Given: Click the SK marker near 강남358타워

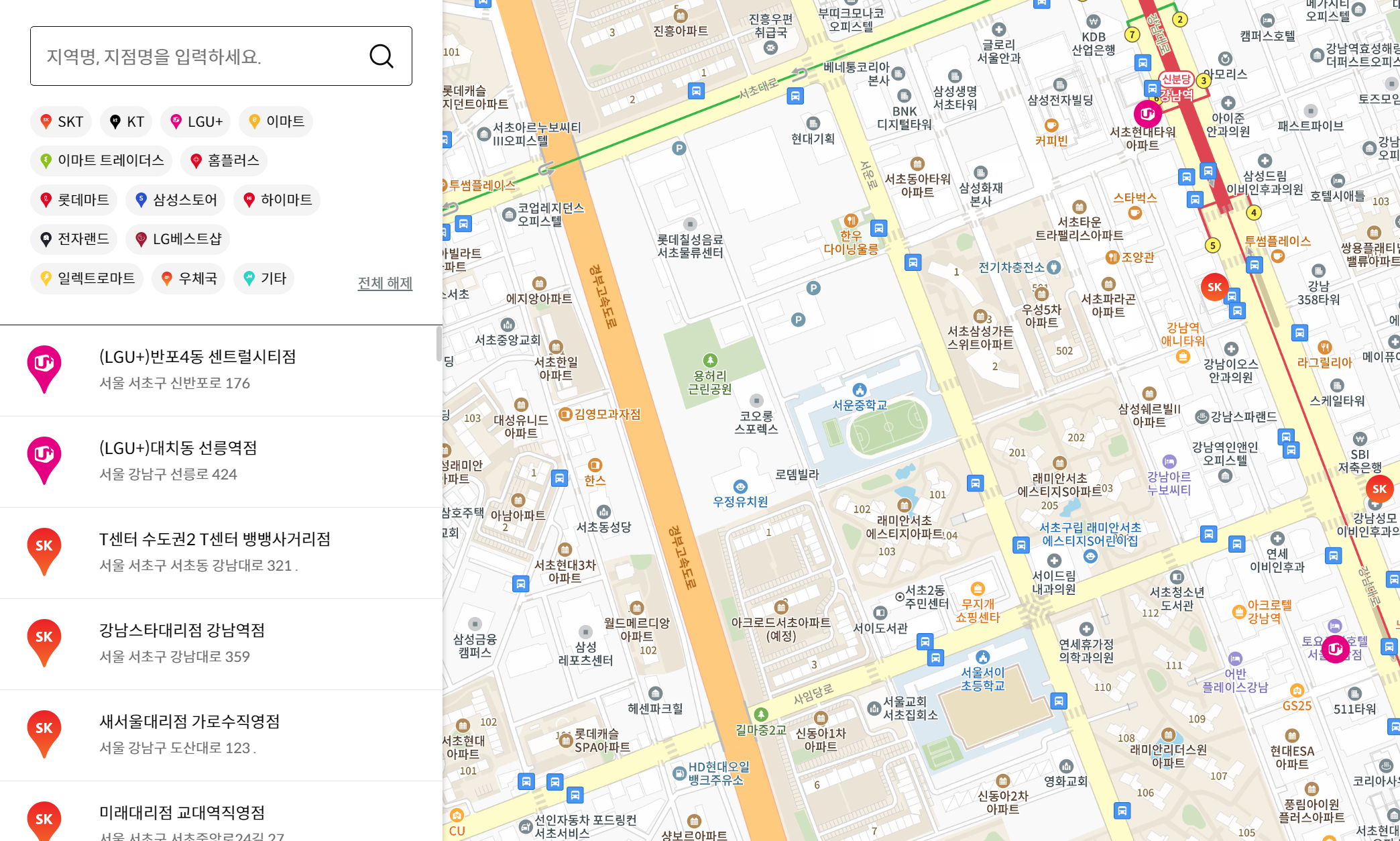Looking at the screenshot, I should pos(1214,288).
